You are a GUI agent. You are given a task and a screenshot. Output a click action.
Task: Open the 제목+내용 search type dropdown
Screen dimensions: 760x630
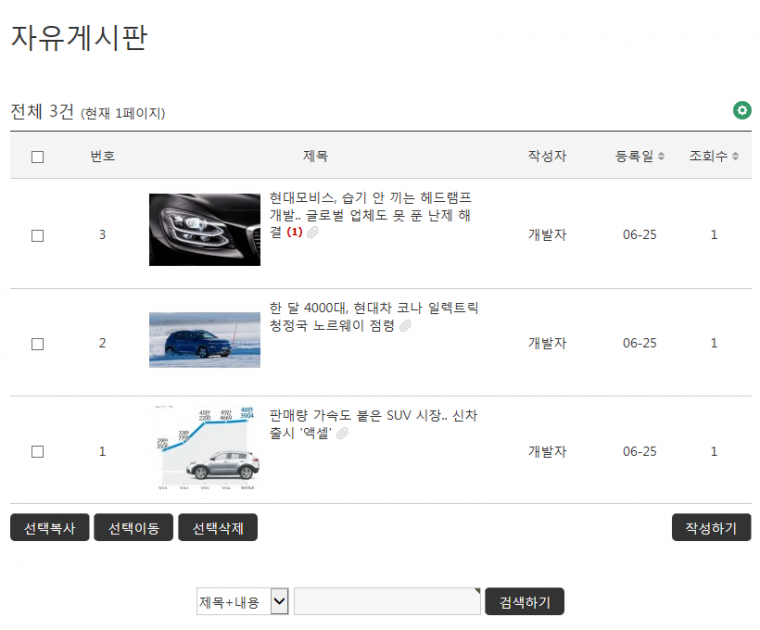coord(243,601)
